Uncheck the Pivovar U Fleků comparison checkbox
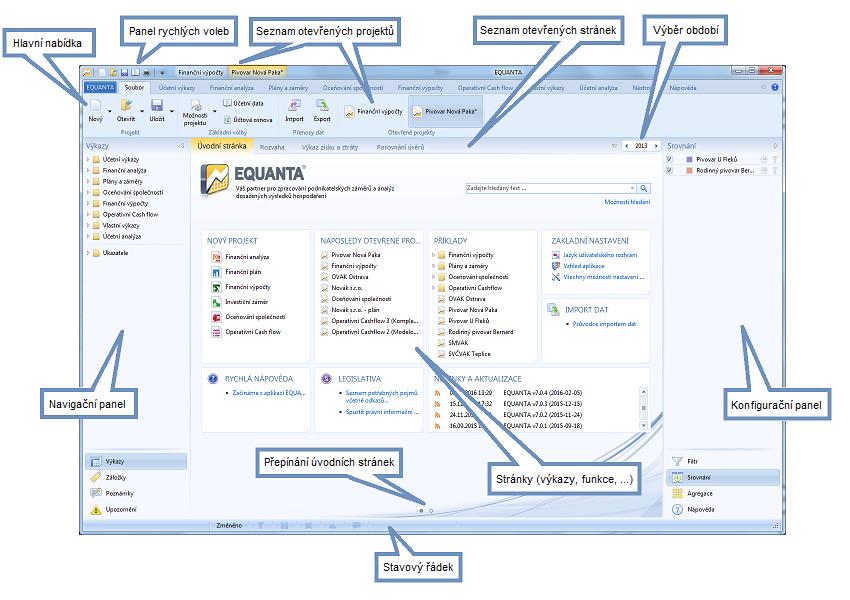 pos(669,159)
